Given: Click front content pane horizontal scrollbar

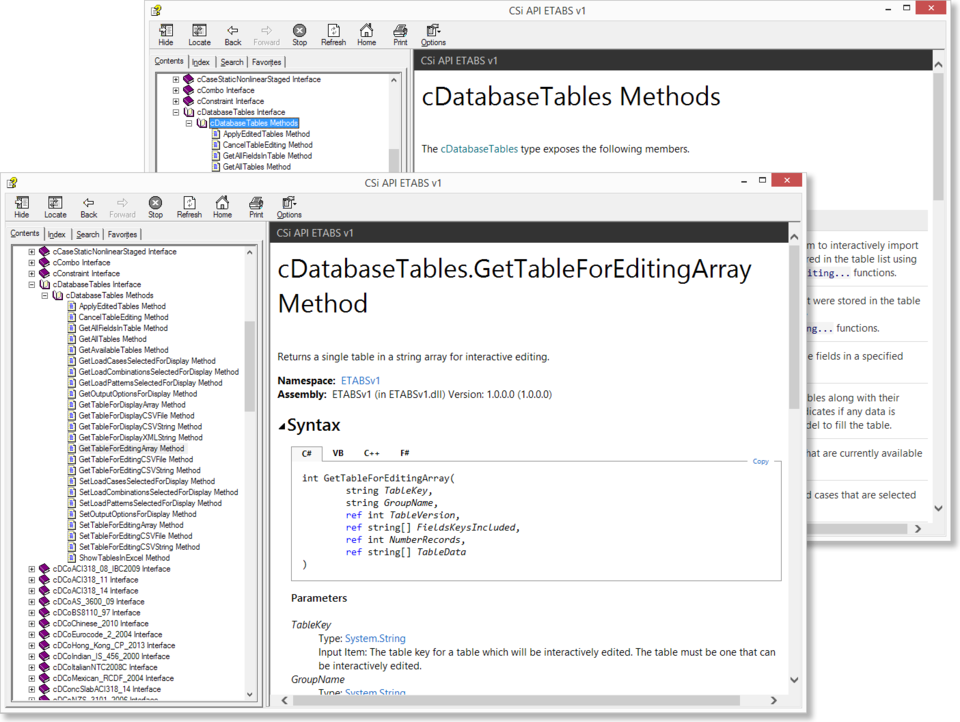Looking at the screenshot, I should click(516, 700).
